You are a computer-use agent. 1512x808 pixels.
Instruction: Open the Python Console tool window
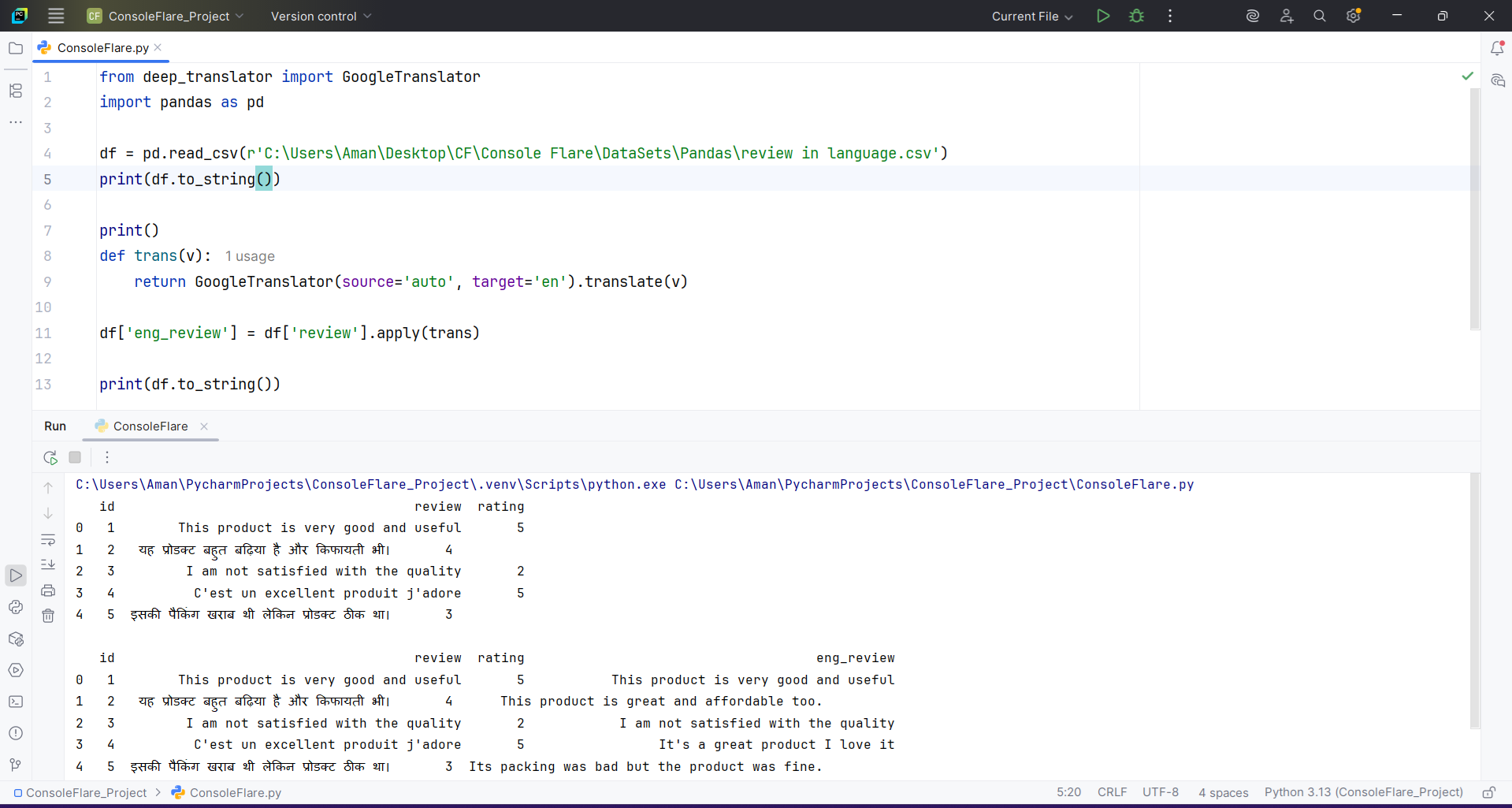[x=16, y=607]
